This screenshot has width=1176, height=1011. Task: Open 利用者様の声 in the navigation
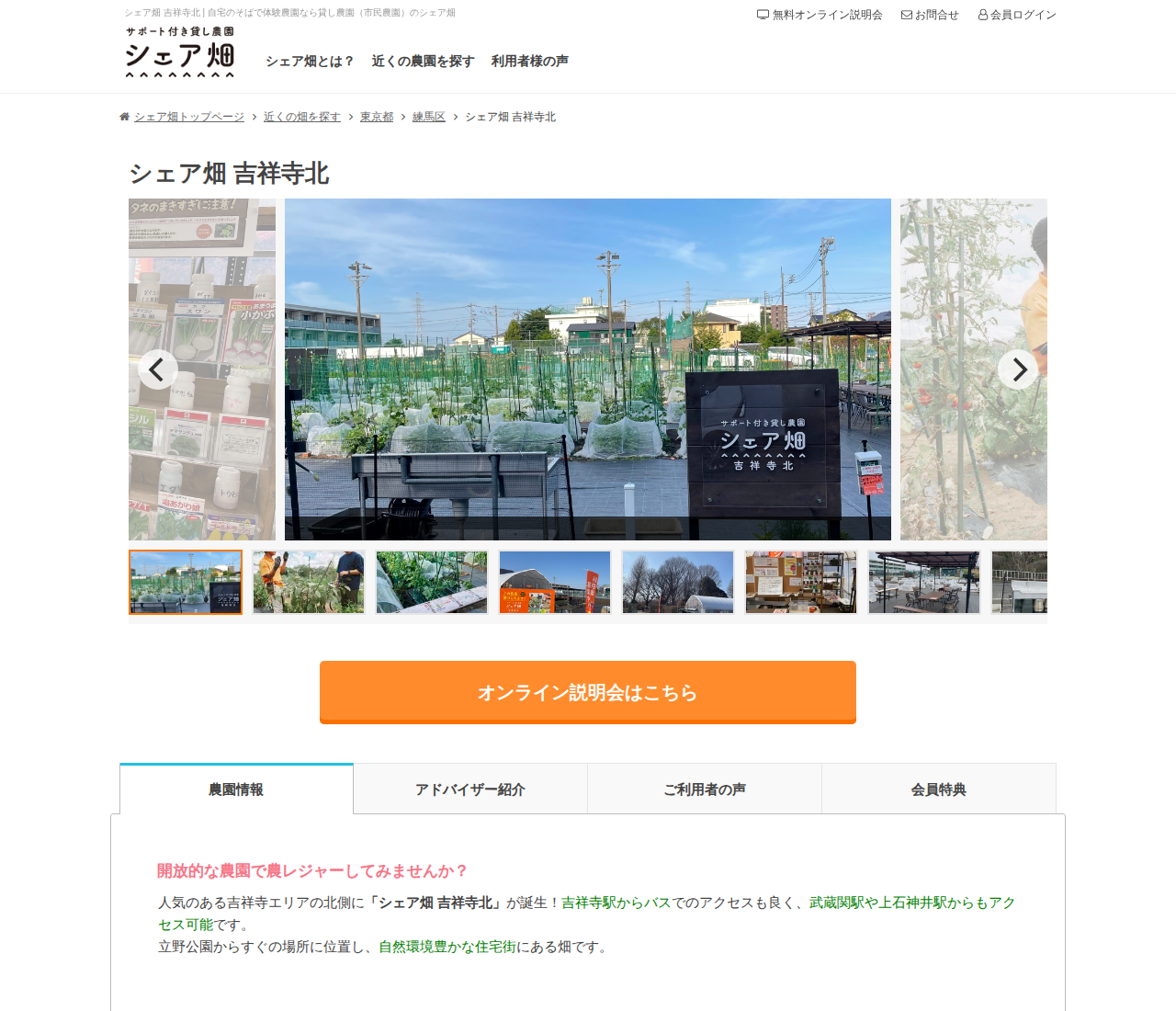(x=529, y=62)
